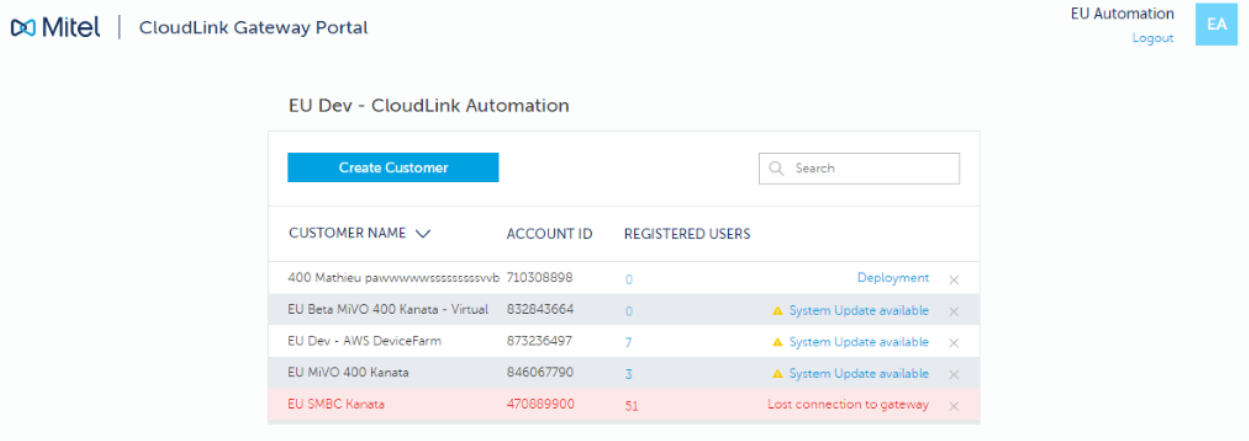Log out via the Logout link
This screenshot has width=1249, height=441.
1152,38
